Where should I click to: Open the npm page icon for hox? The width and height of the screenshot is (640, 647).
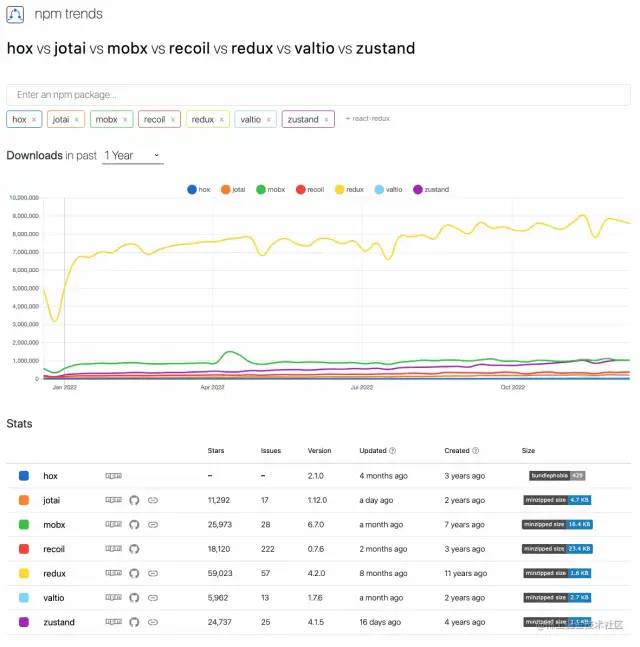point(113,476)
